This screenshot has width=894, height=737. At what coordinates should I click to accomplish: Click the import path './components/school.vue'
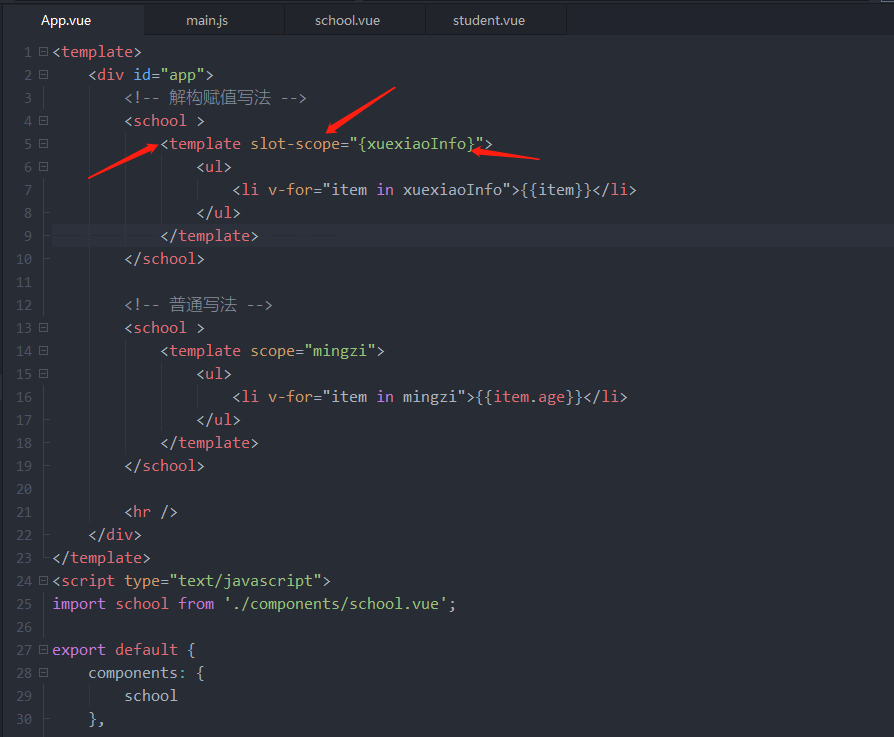[336, 604]
